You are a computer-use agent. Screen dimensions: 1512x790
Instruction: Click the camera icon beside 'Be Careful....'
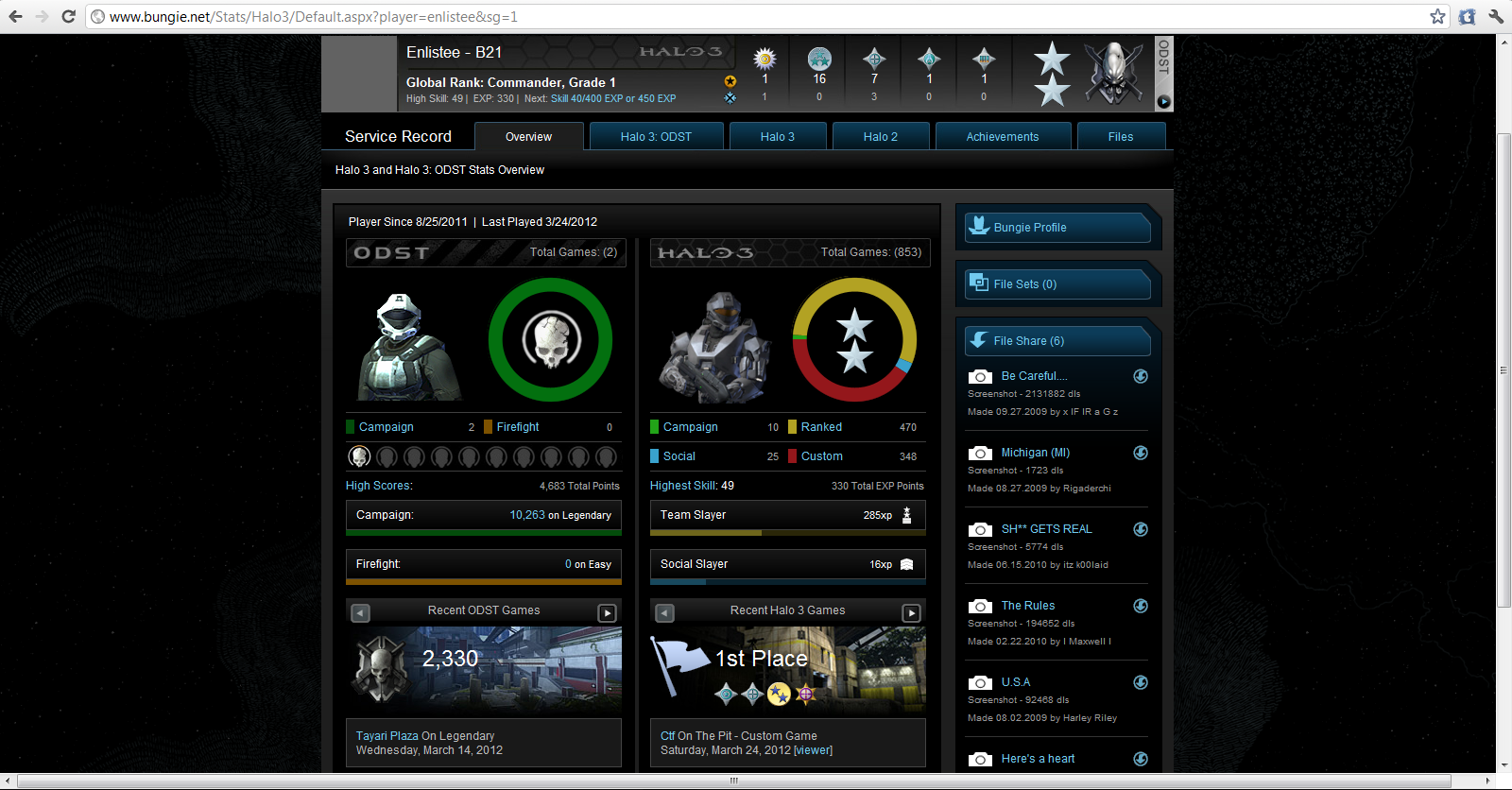click(980, 376)
